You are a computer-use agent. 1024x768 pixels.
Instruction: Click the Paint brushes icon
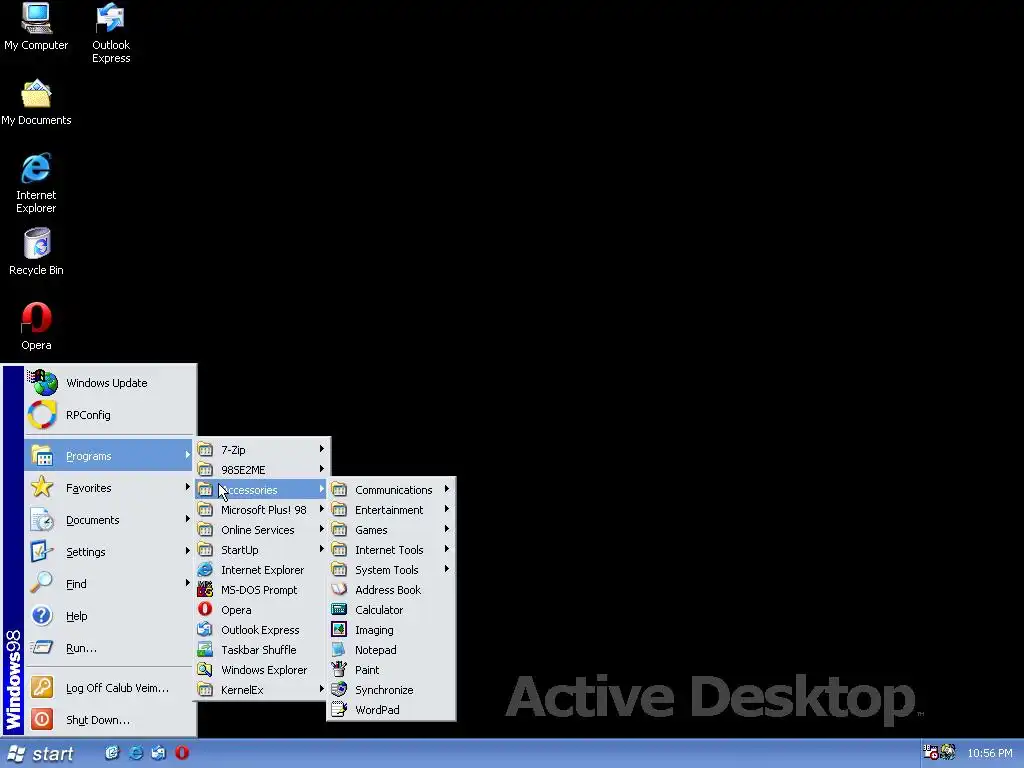(x=339, y=669)
